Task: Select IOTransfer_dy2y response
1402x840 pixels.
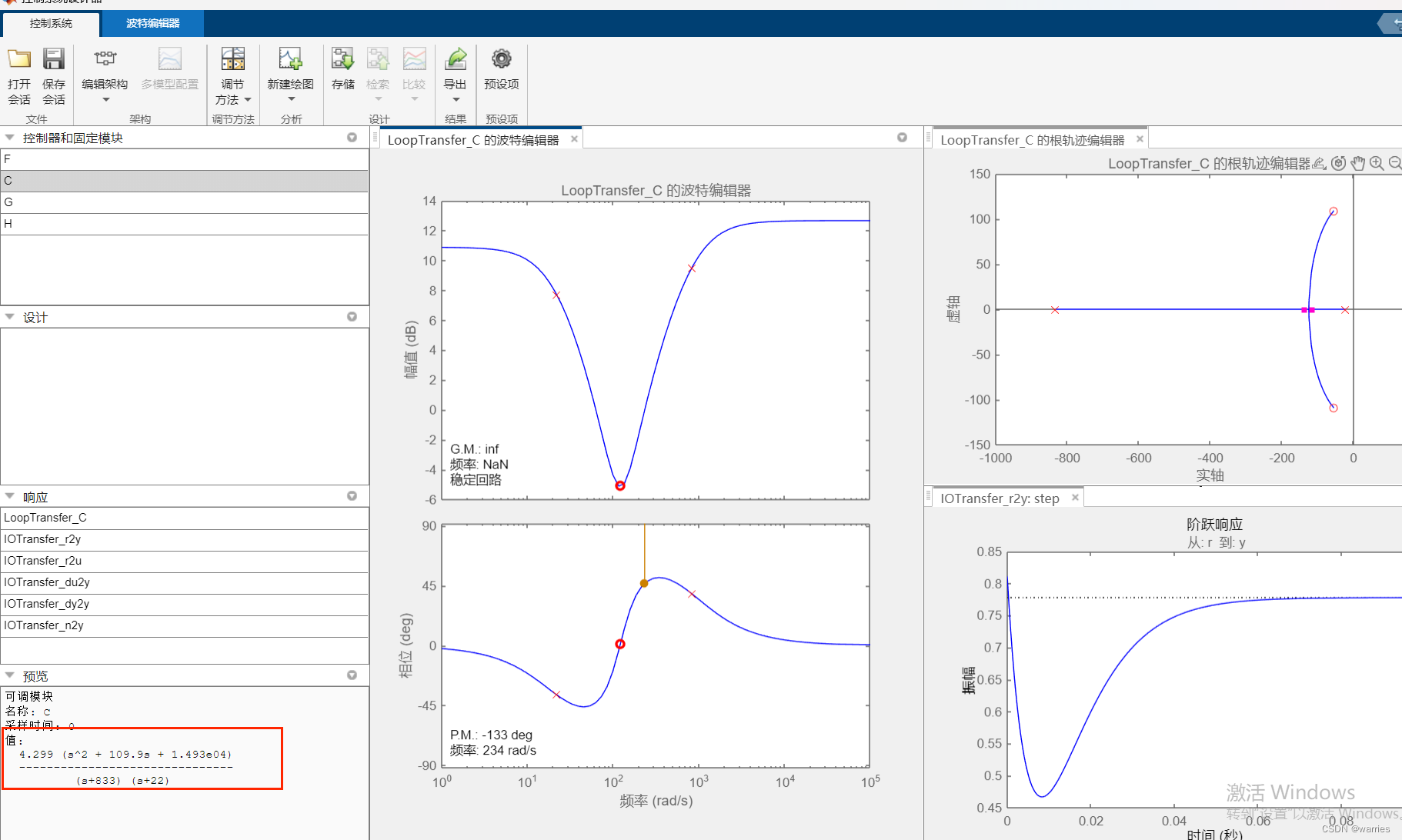Action: coord(185,604)
